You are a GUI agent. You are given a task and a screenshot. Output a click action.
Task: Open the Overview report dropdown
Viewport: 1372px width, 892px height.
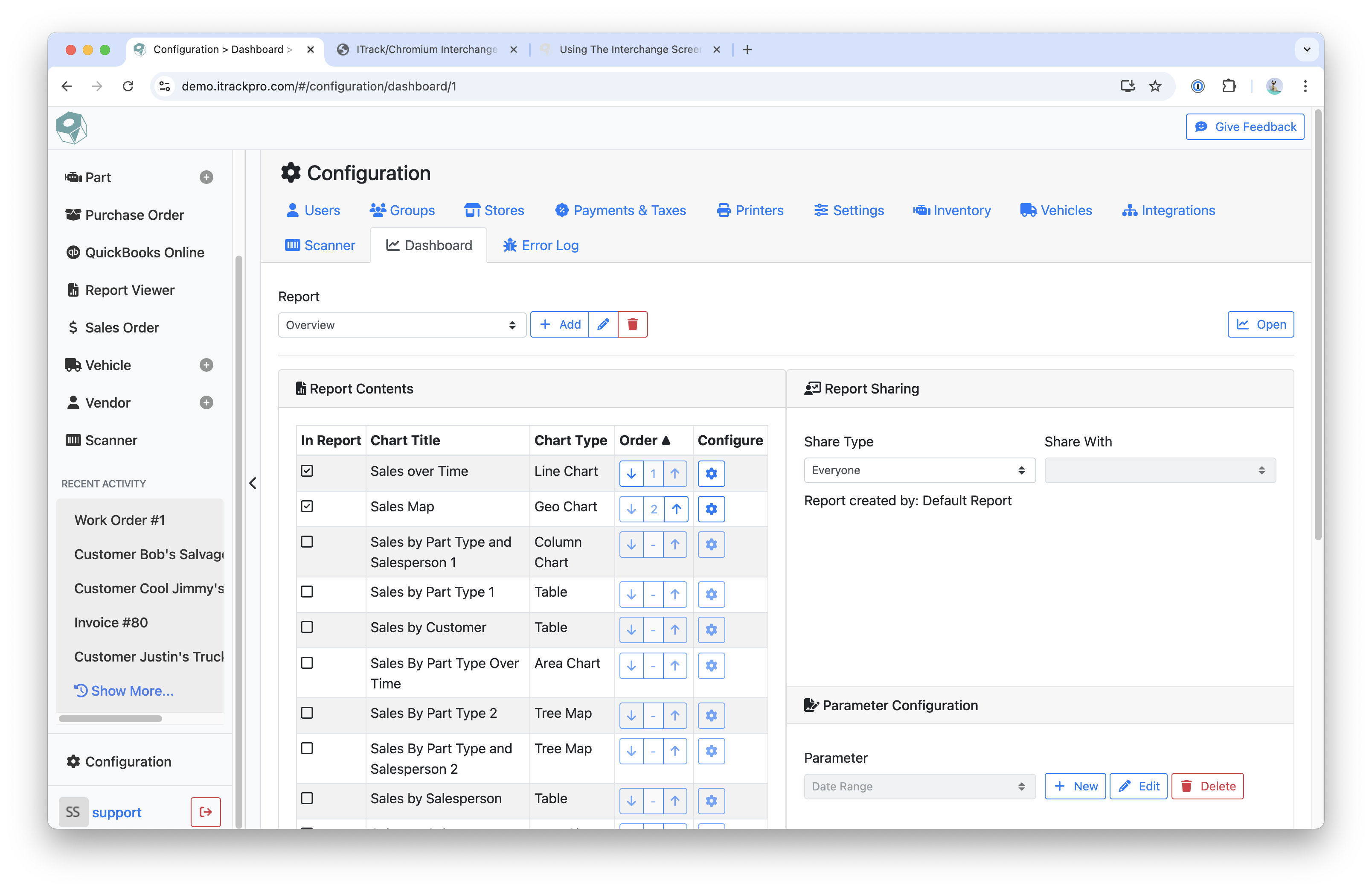coord(401,325)
